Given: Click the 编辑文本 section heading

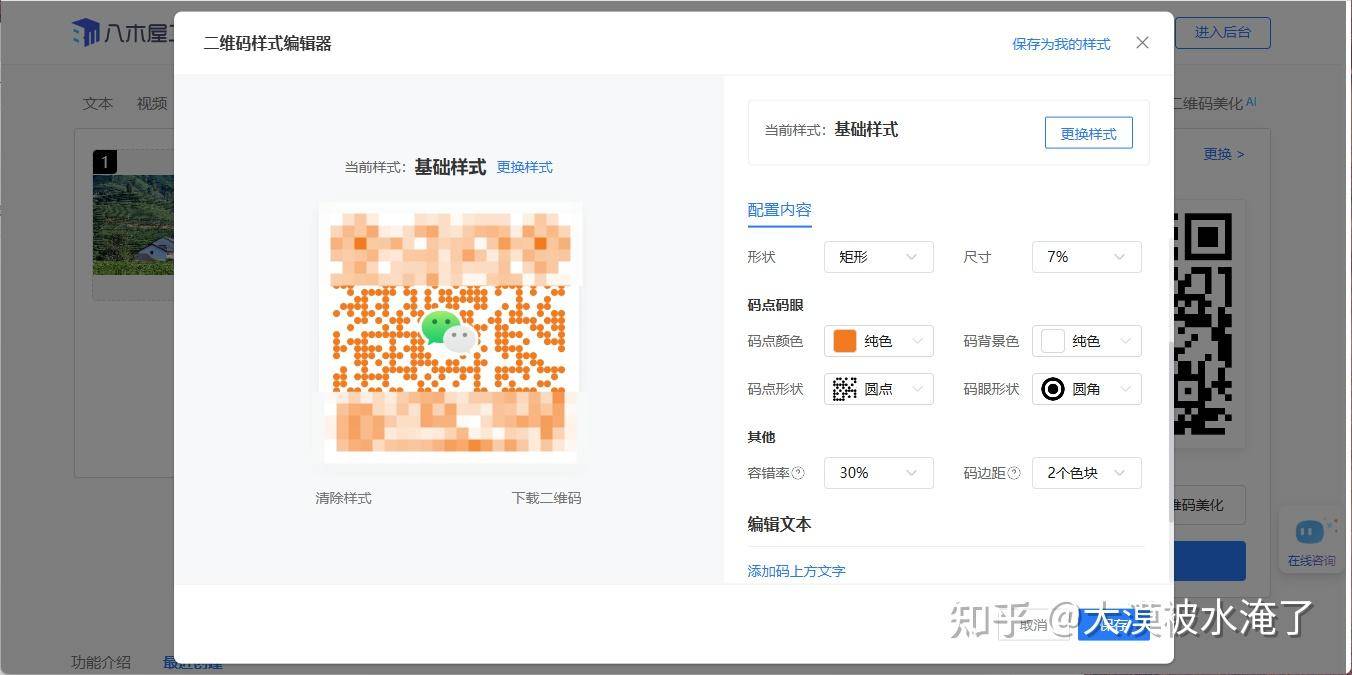Looking at the screenshot, I should (x=780, y=524).
